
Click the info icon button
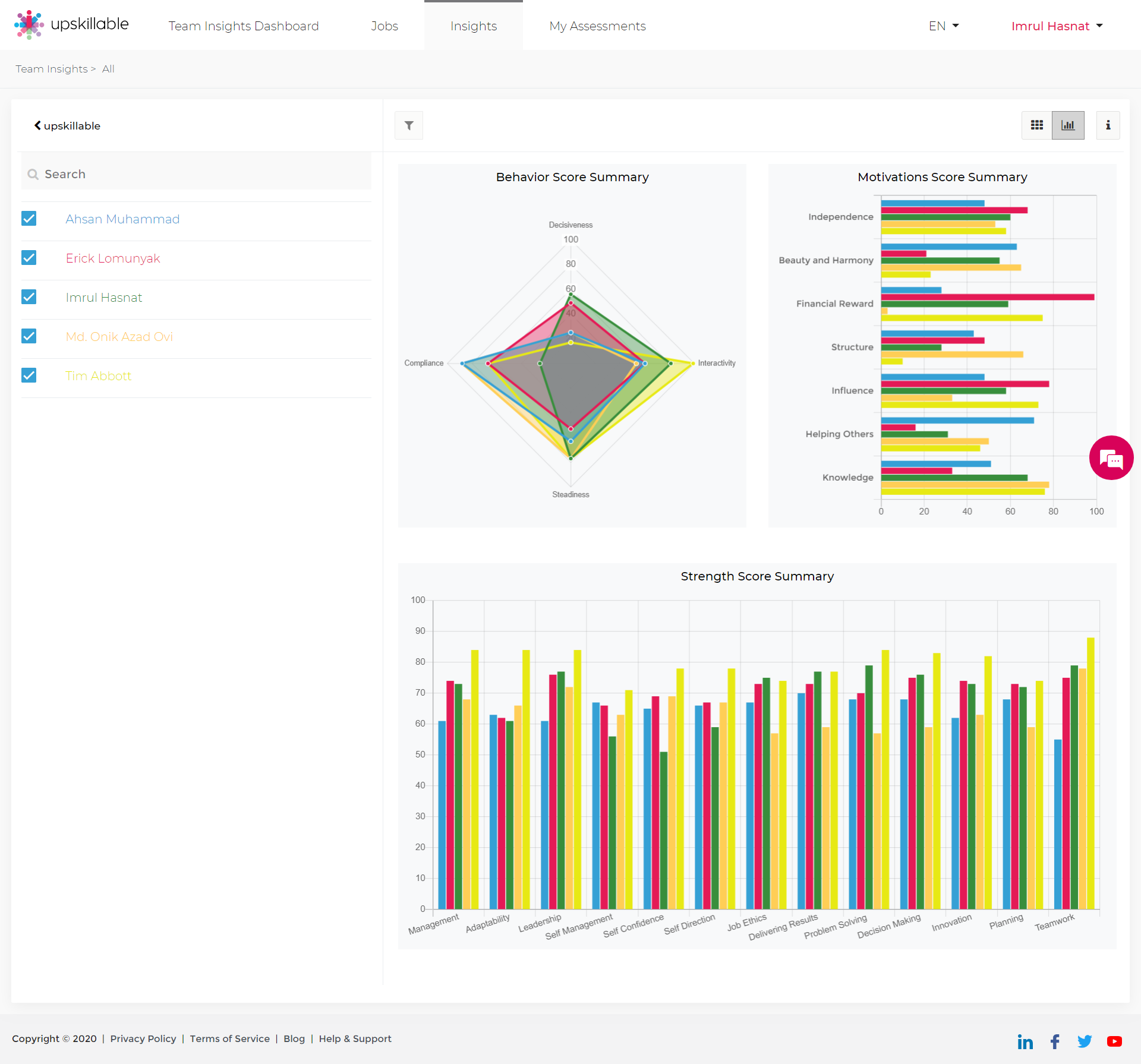coord(1108,125)
